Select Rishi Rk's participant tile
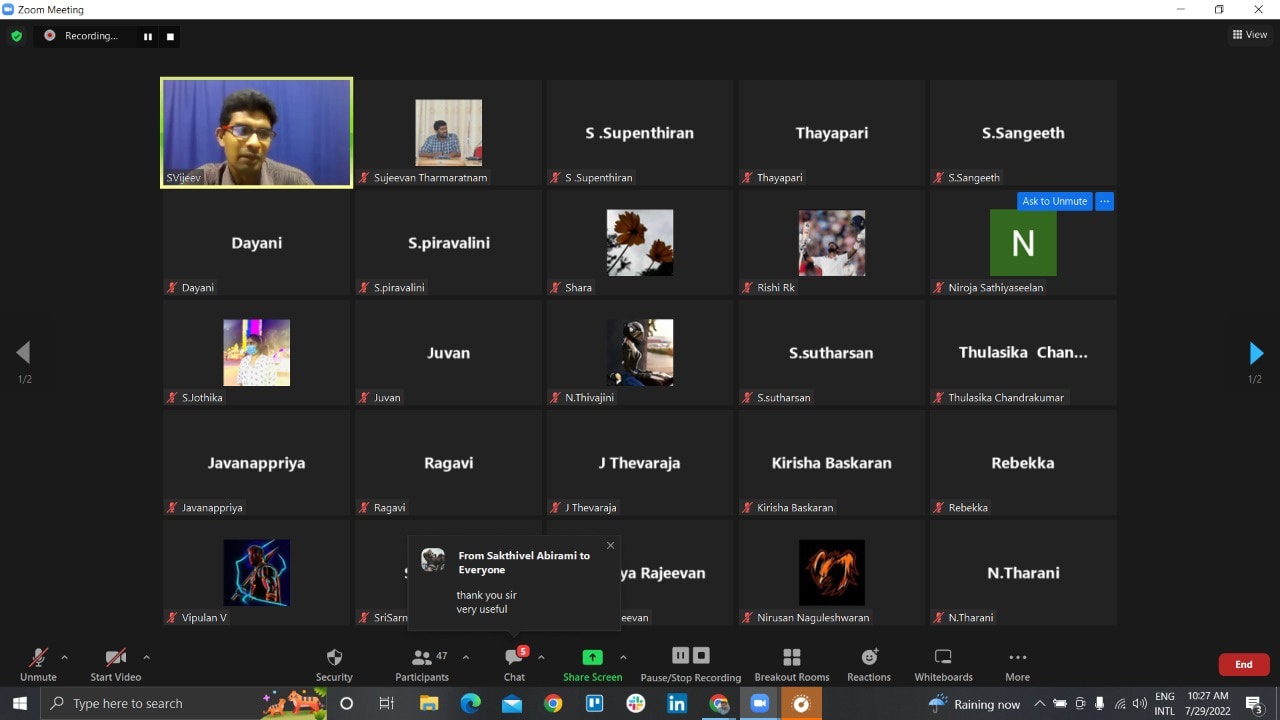The width and height of the screenshot is (1280, 720). click(831, 243)
